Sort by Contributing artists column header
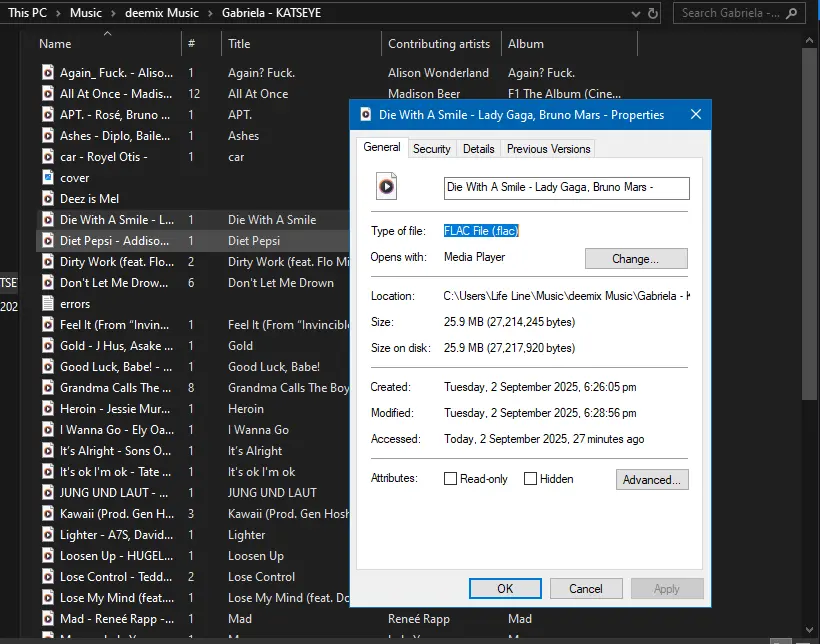Image resolution: width=820 pixels, height=644 pixels. pos(439,44)
